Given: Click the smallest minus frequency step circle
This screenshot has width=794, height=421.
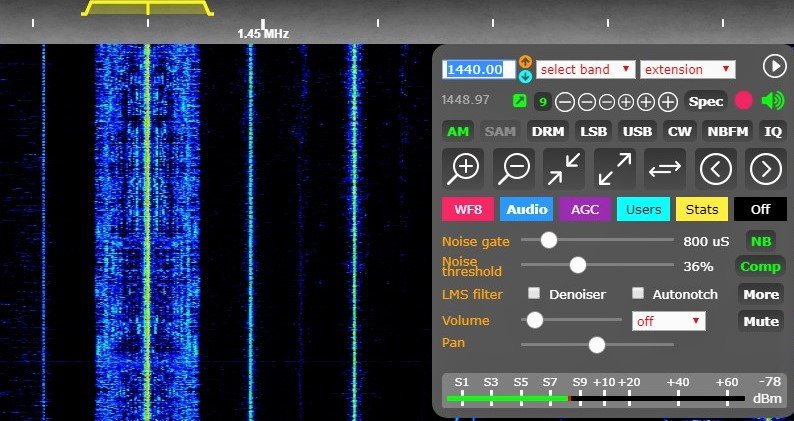Looking at the screenshot, I should pos(607,102).
